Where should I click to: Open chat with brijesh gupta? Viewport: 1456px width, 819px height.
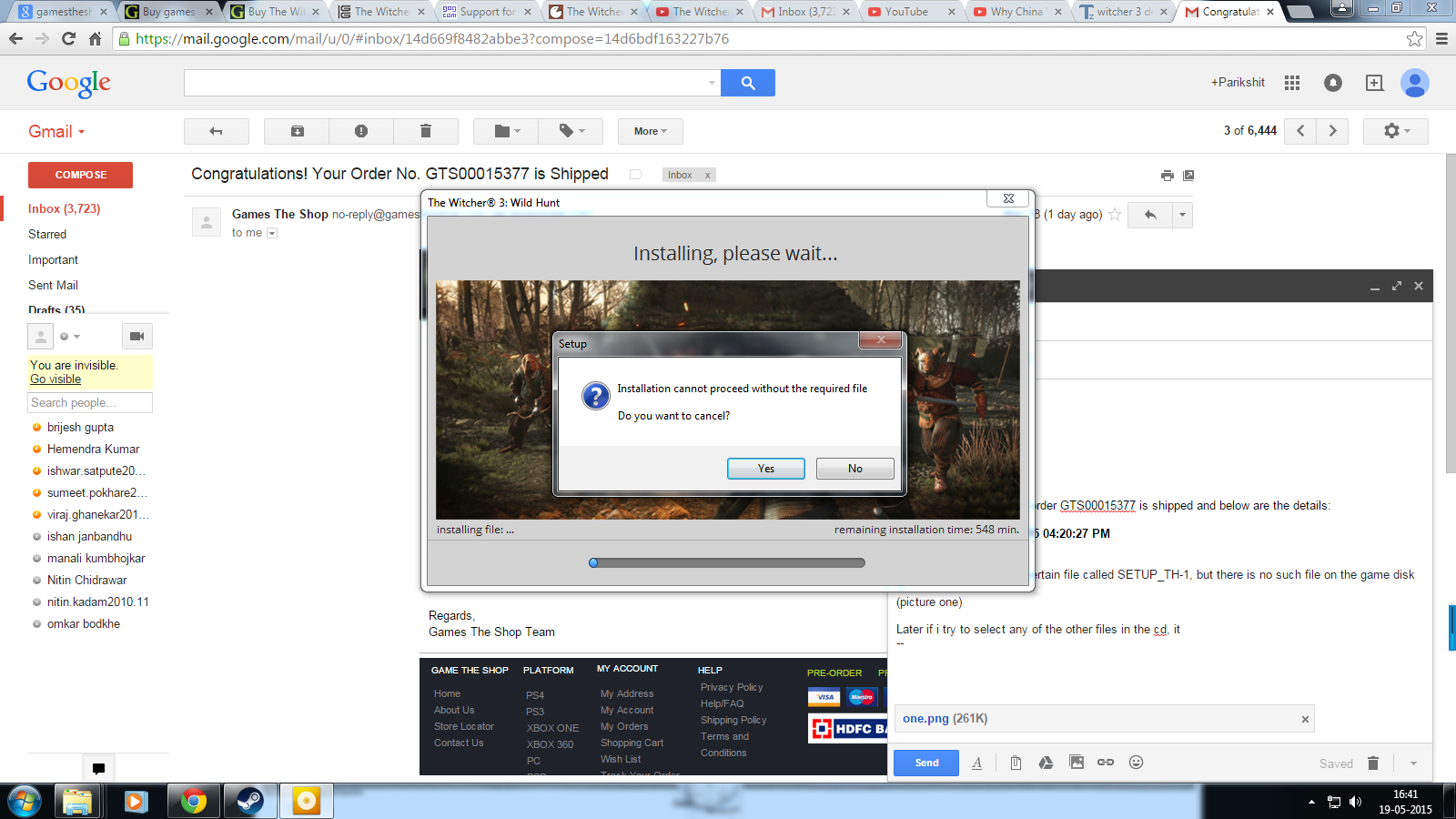pos(80,427)
